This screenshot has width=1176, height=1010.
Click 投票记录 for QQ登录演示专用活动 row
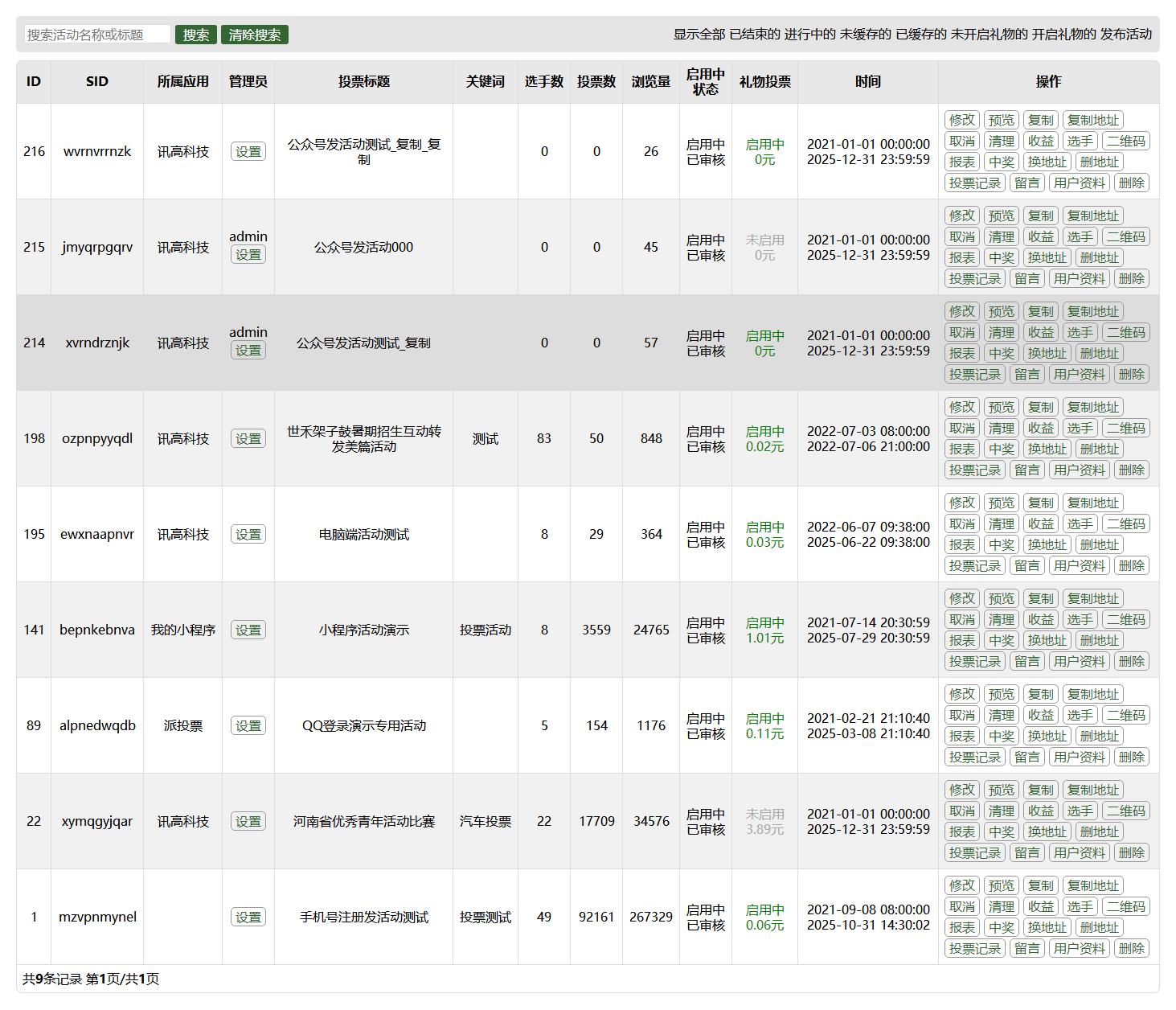coord(975,757)
